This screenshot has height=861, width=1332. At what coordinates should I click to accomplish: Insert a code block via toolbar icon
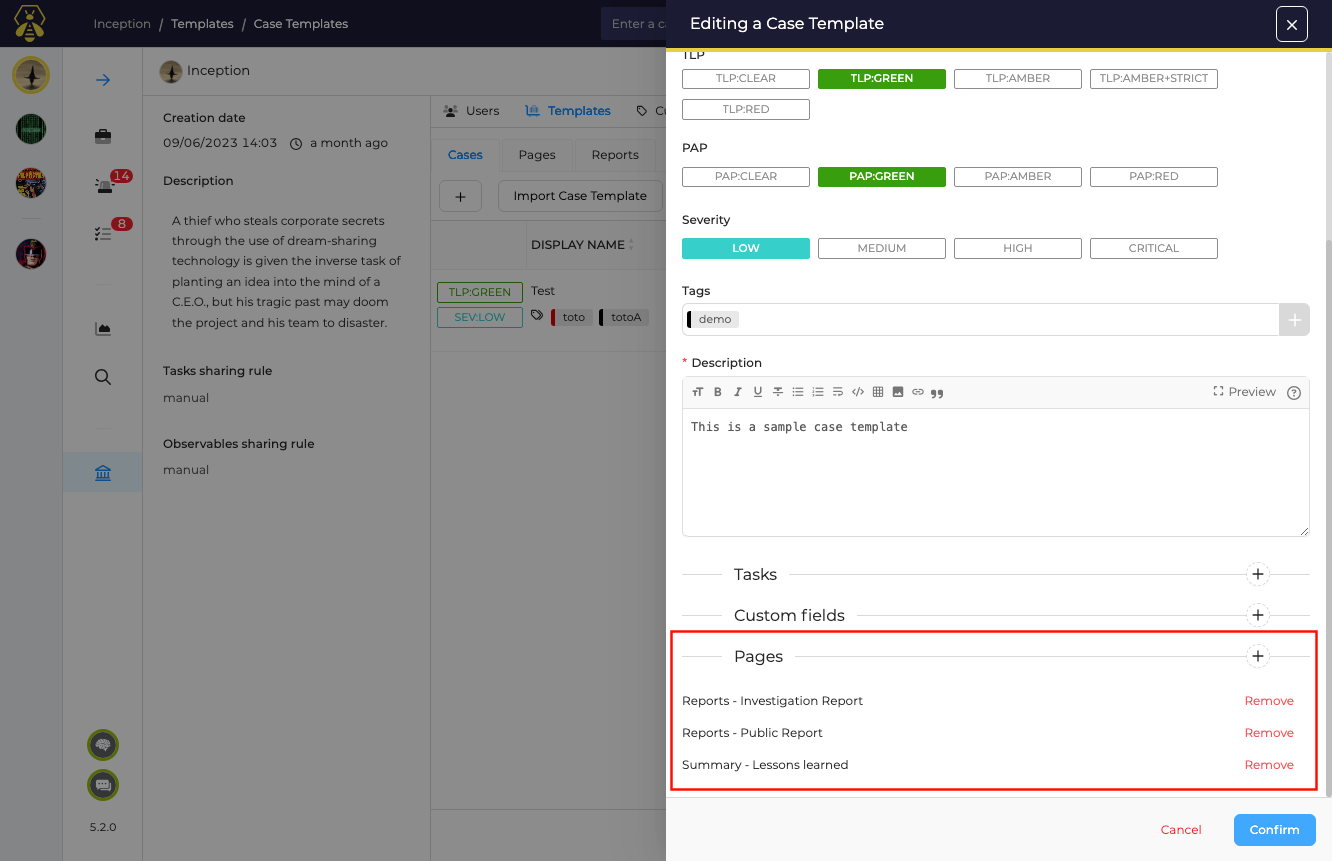pyautogui.click(x=858, y=392)
